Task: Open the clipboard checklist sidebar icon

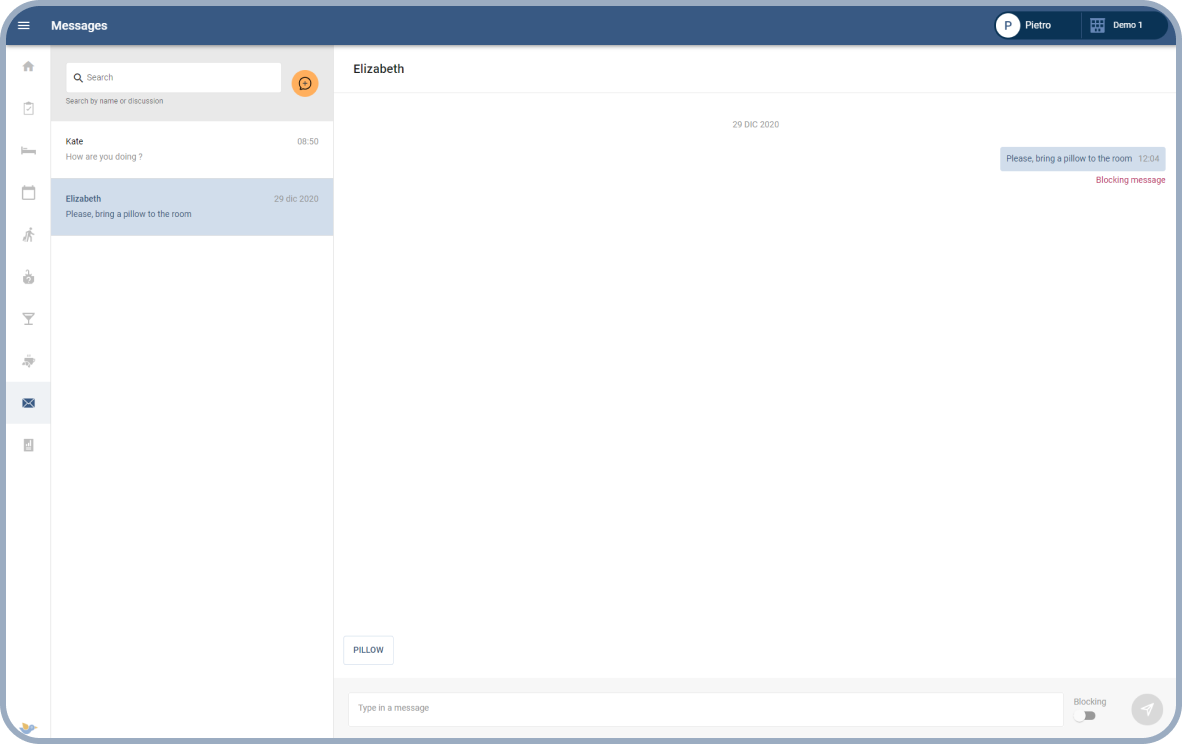Action: [28, 108]
